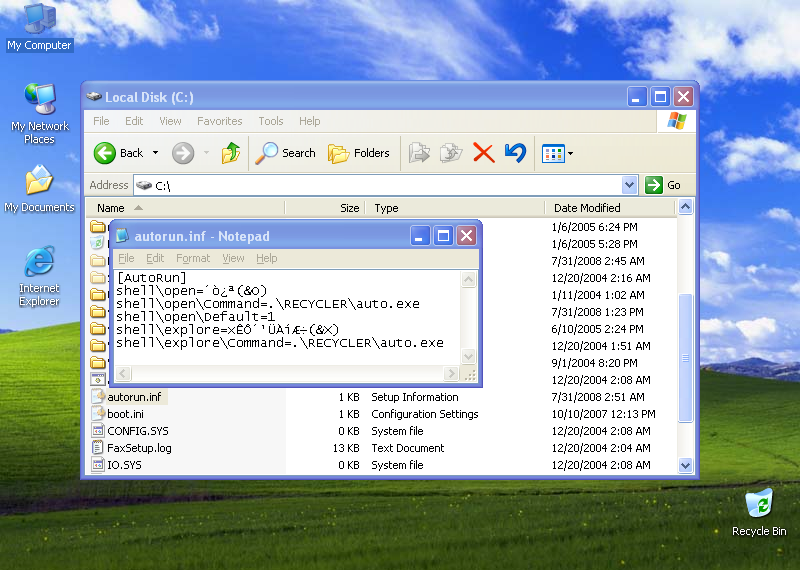
Task: Click the FaxSetup.log file name
Action: pyautogui.click(x=139, y=448)
